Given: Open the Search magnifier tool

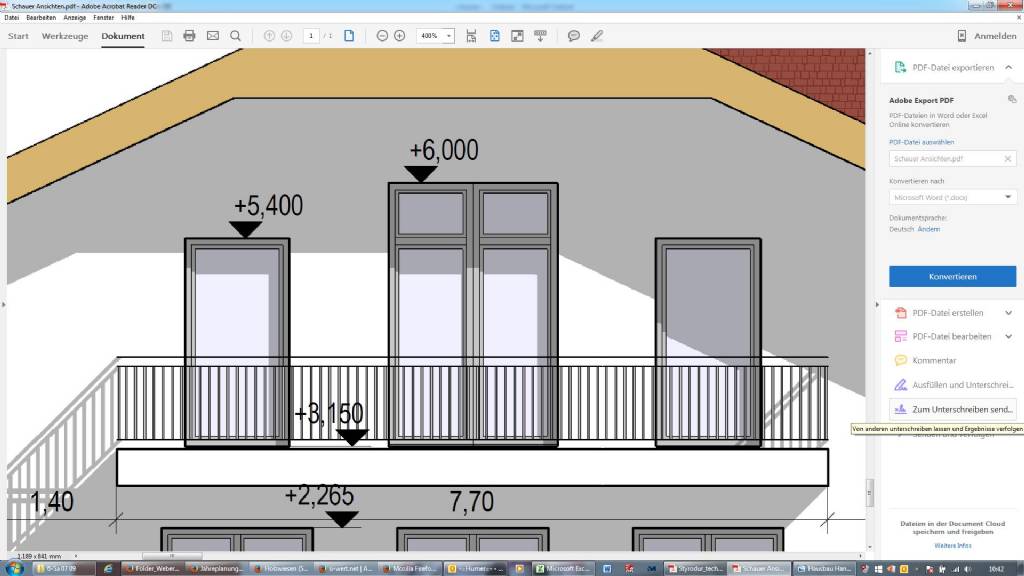Looking at the screenshot, I should click(x=236, y=36).
